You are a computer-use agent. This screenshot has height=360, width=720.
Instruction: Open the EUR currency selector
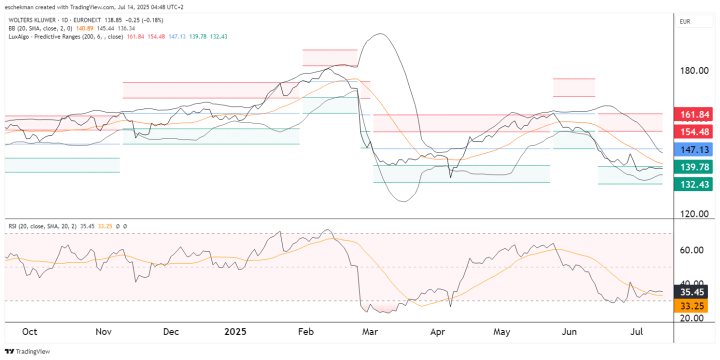click(694, 21)
